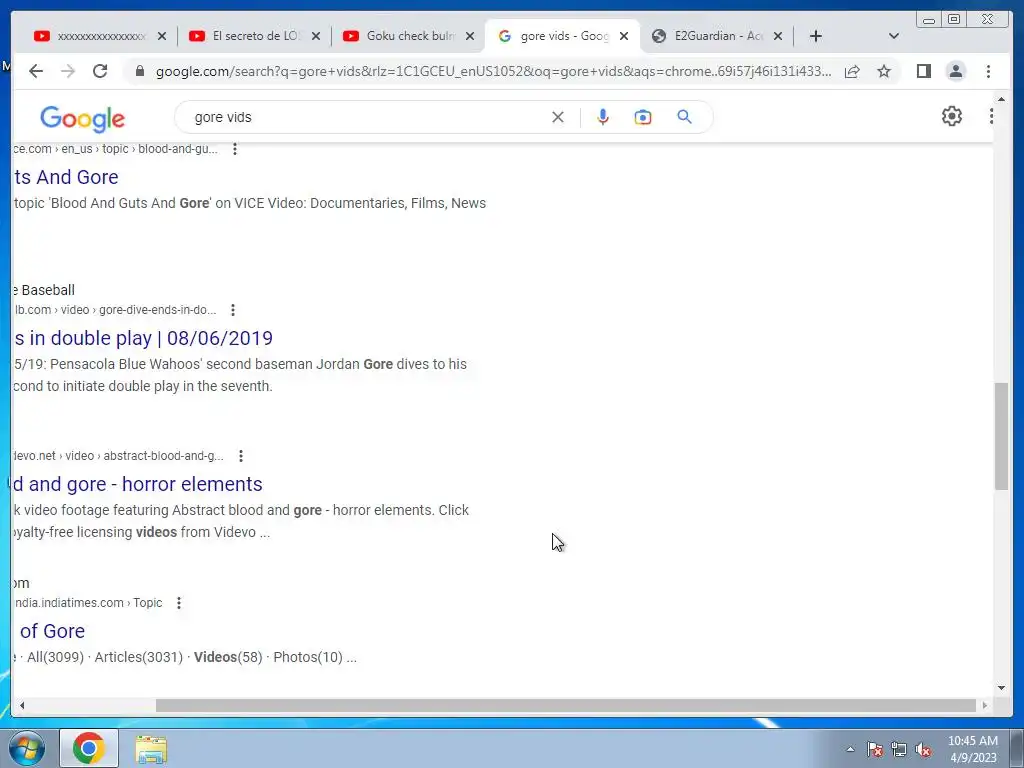Screen dimensions: 1024x768
Task: Open more options for gore-dive-ends result
Action: tap(233, 310)
